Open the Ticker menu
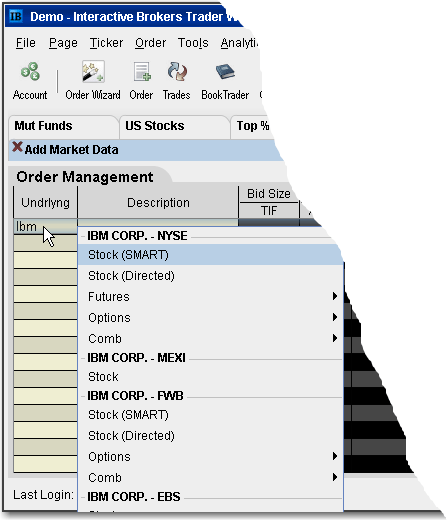447x520 pixels. (106, 43)
